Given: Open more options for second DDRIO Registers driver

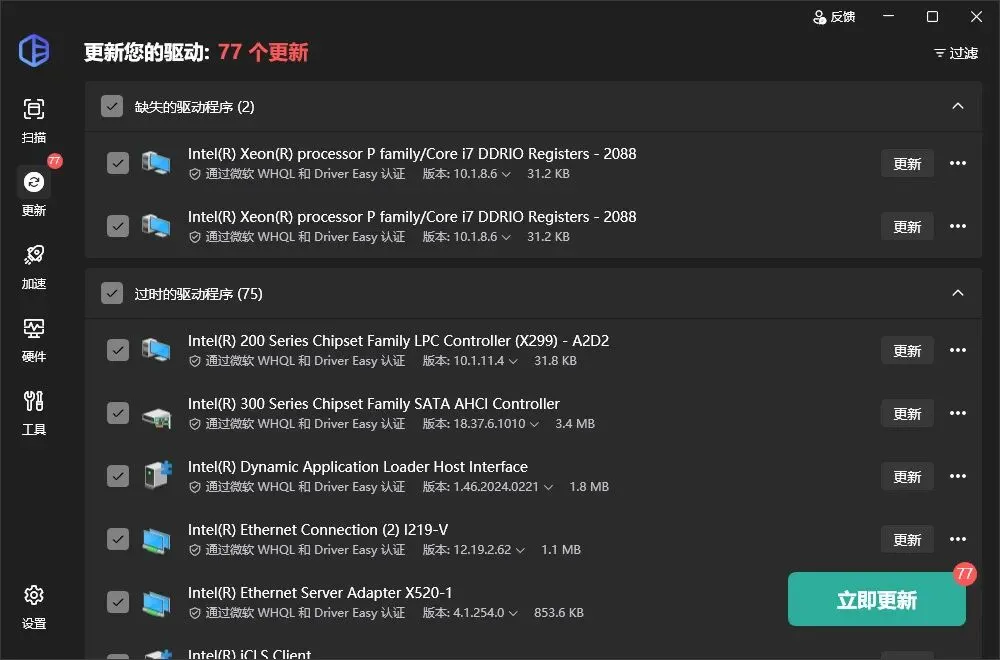Looking at the screenshot, I should (x=957, y=226).
